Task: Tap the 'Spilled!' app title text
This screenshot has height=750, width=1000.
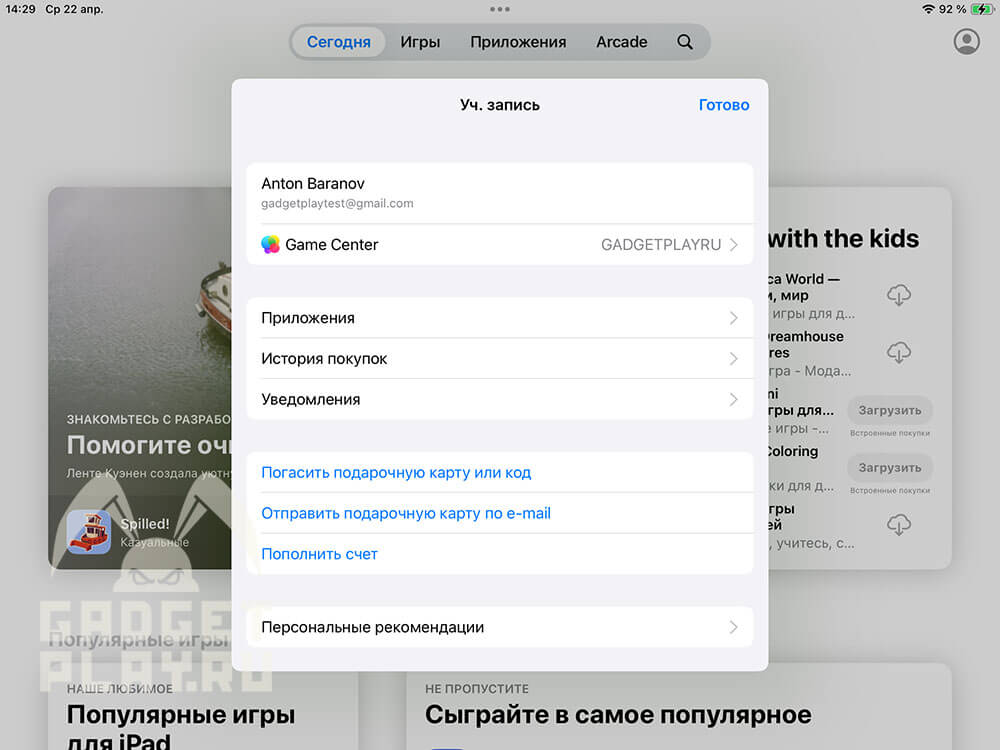Action: (x=145, y=524)
